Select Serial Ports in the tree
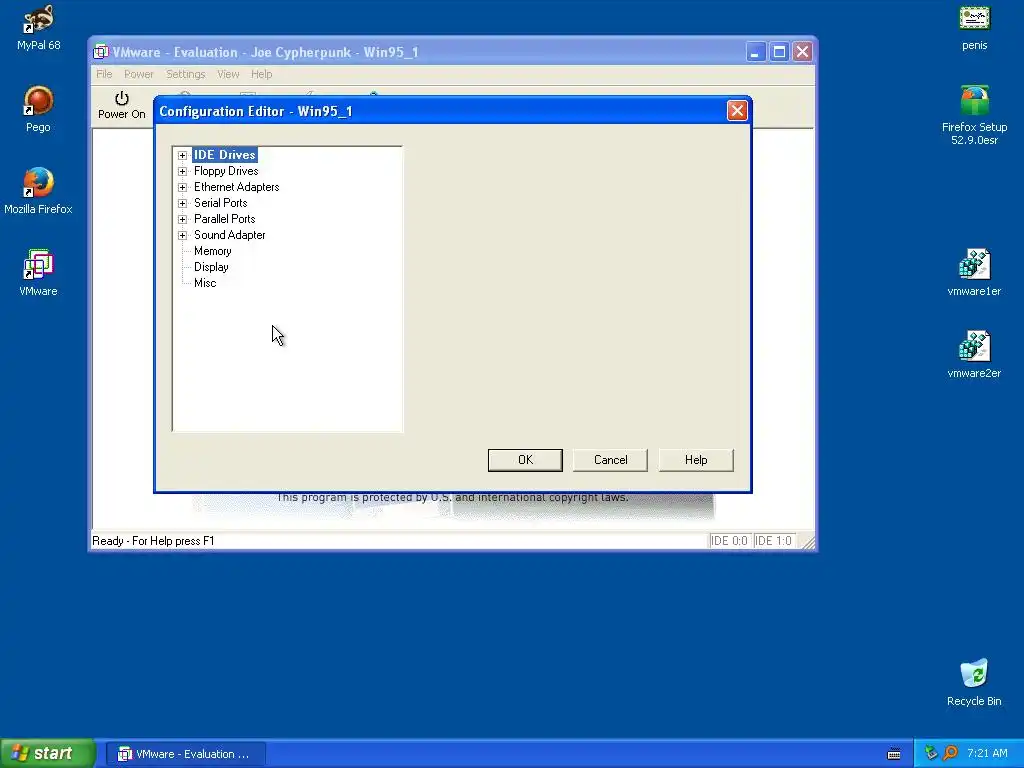 (221, 203)
